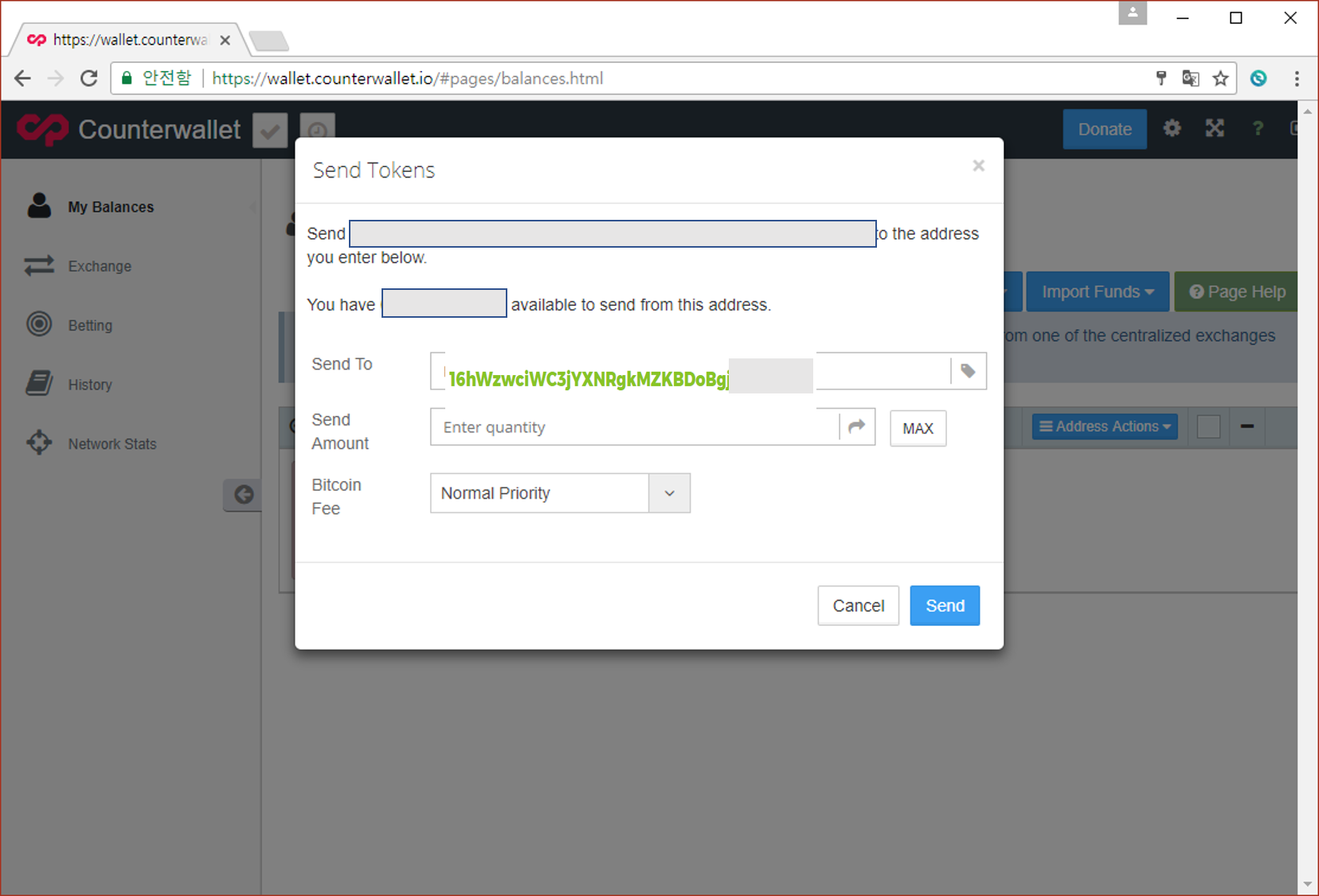The image size is (1319, 896).
Task: Click the MAX amount button
Action: (918, 428)
